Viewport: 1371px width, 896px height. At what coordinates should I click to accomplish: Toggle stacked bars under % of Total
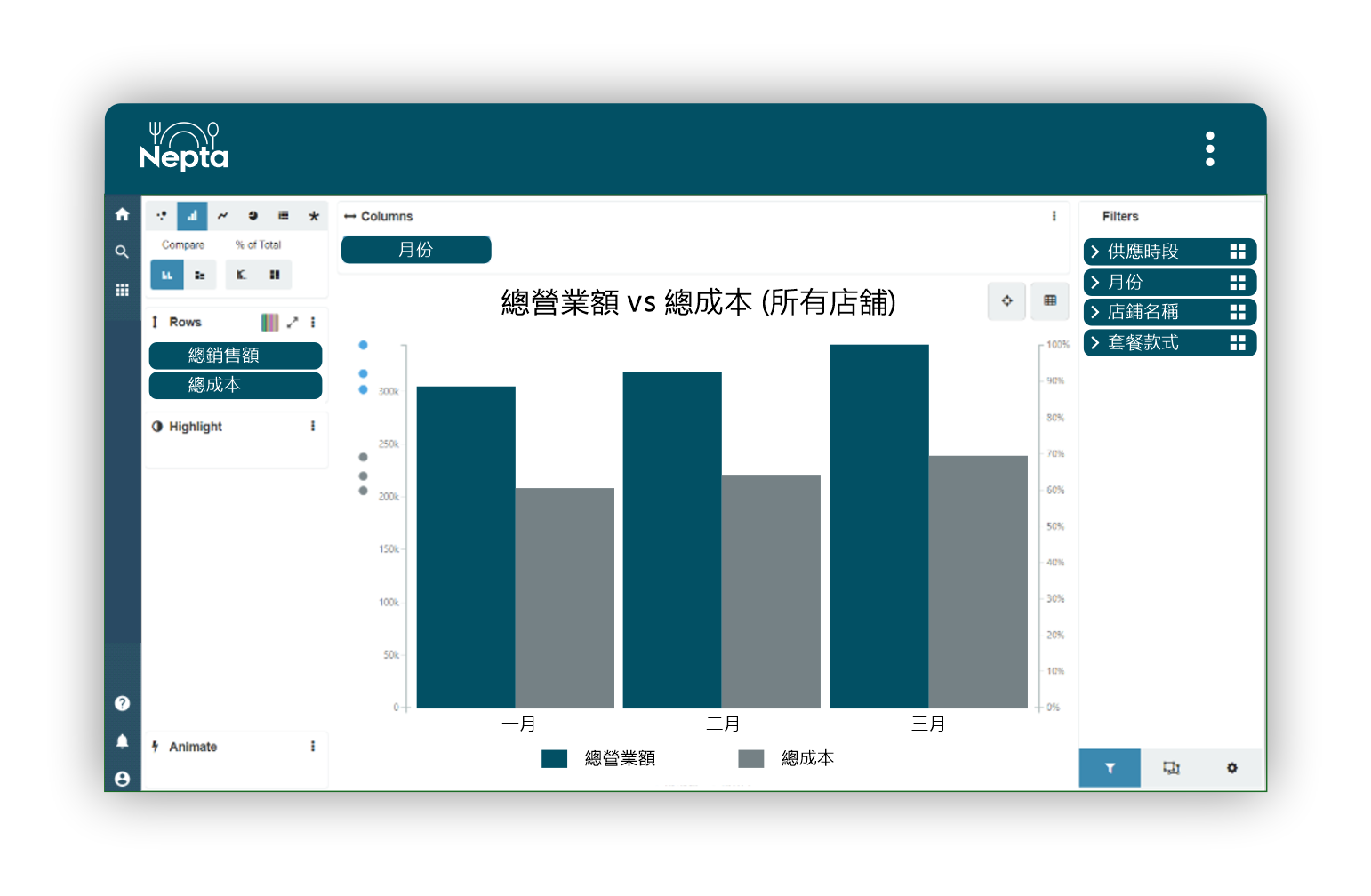click(x=275, y=276)
